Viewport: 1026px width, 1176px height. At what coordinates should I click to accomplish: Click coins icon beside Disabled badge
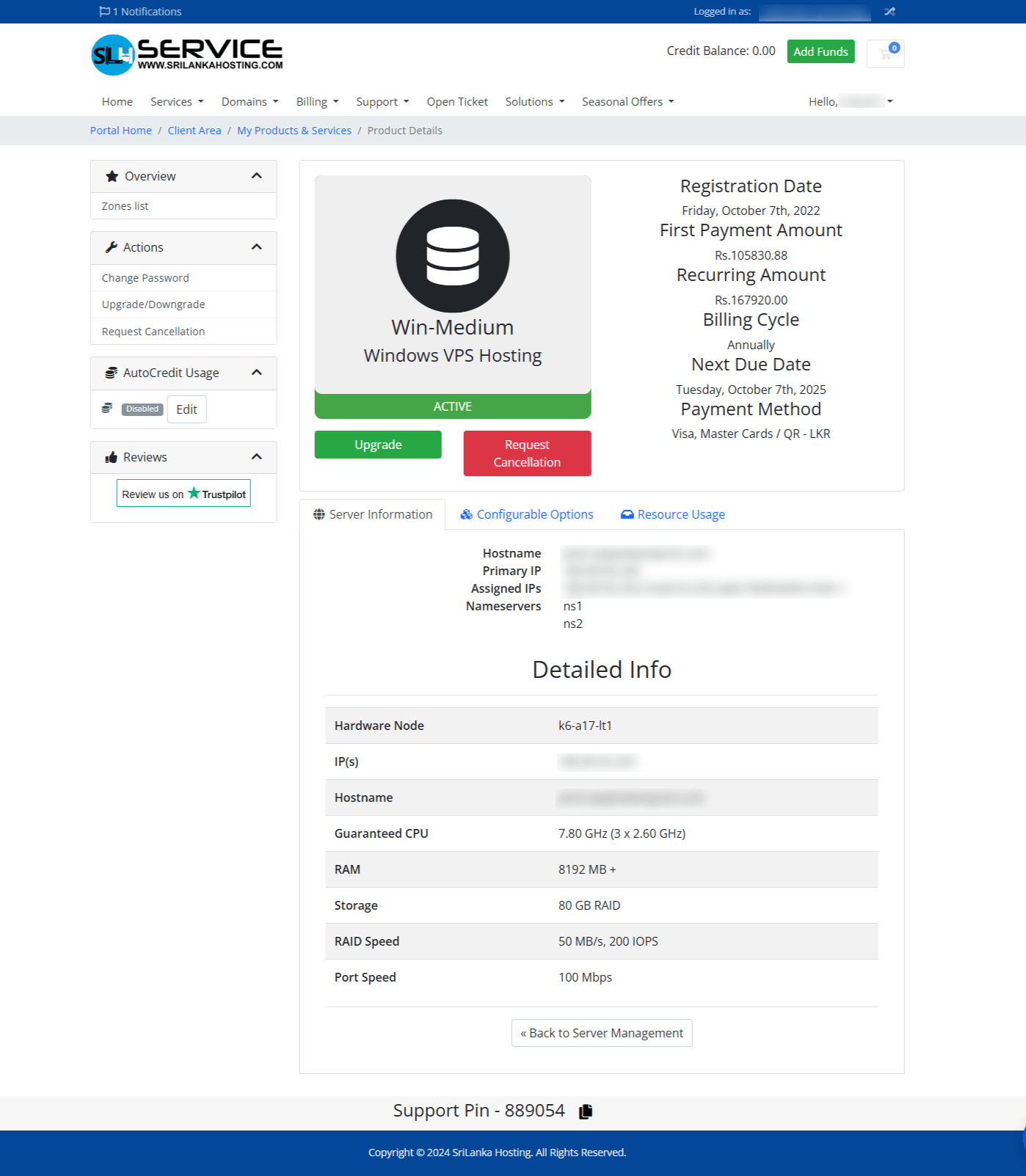point(107,409)
